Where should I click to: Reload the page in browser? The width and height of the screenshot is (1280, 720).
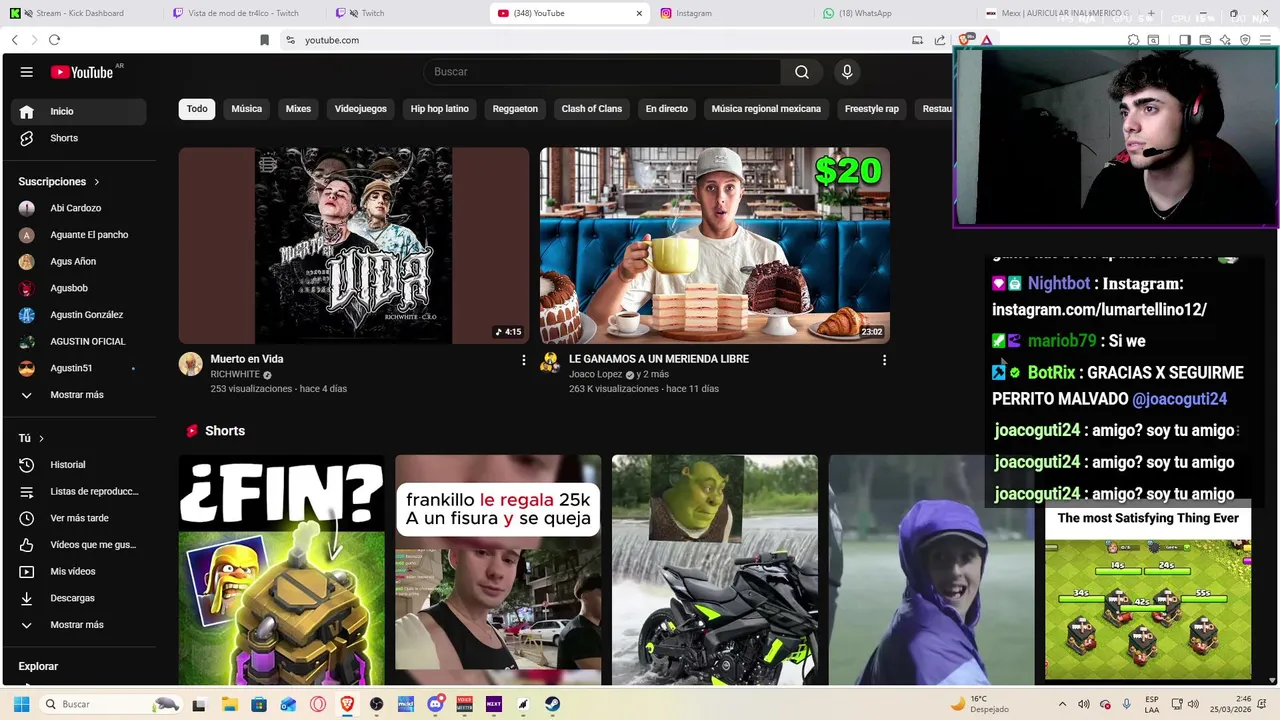(x=54, y=40)
